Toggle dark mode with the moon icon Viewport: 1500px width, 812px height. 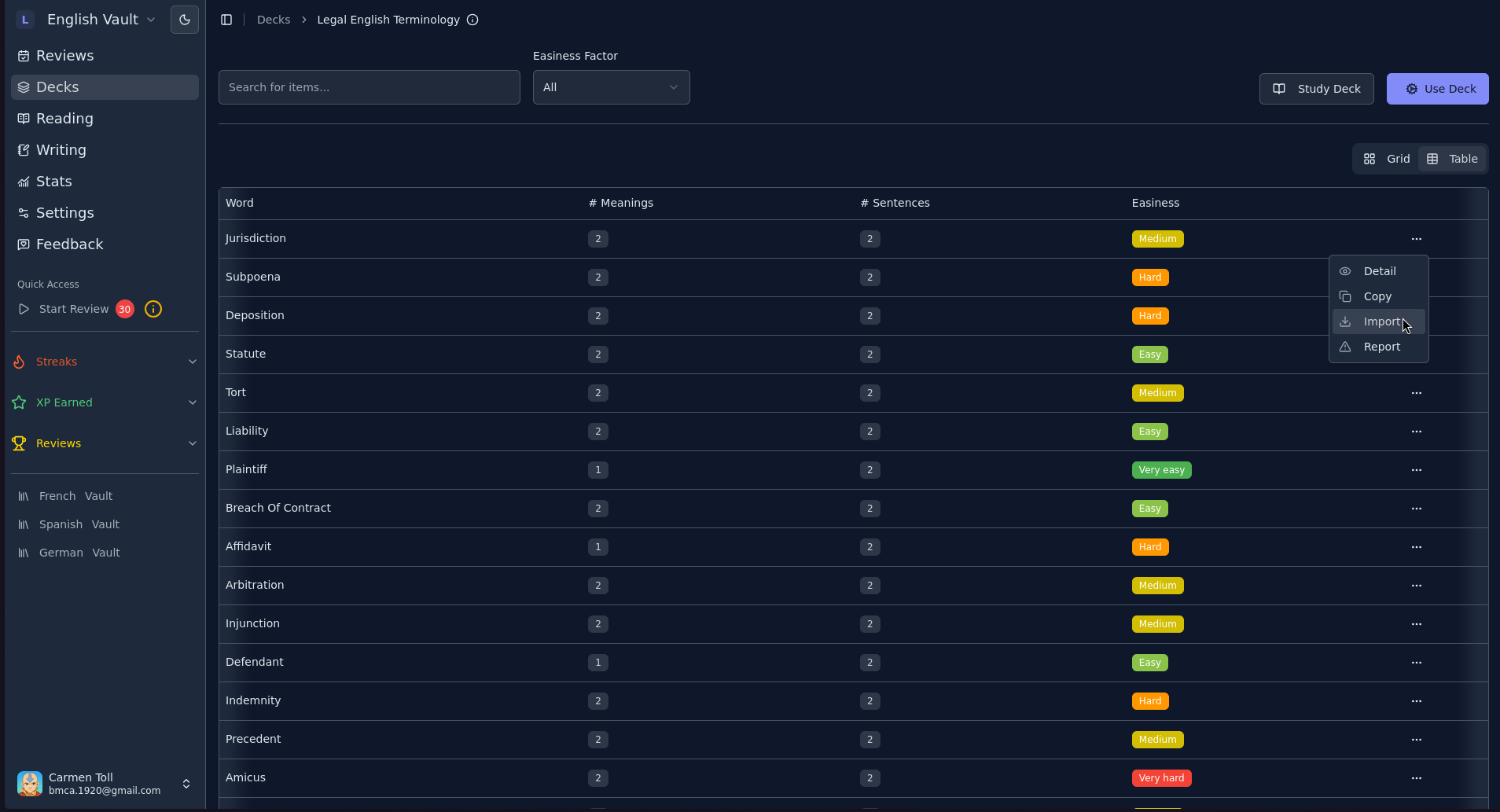184,19
